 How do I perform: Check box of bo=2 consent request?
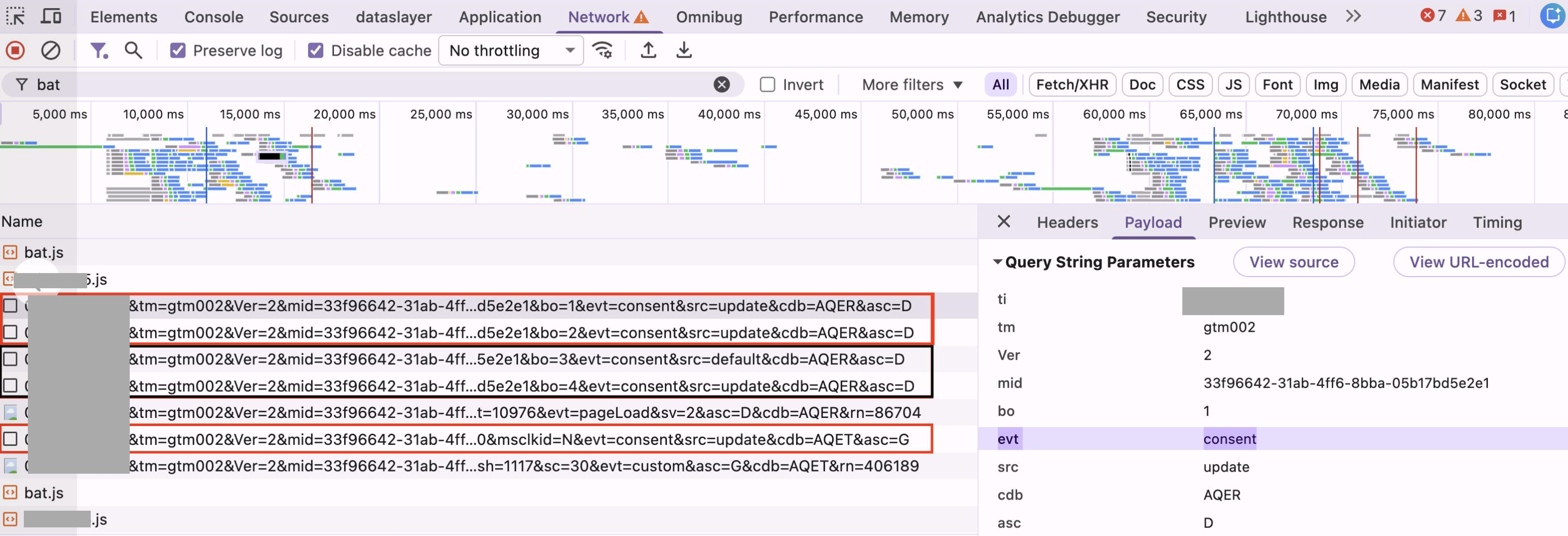pyautogui.click(x=10, y=332)
